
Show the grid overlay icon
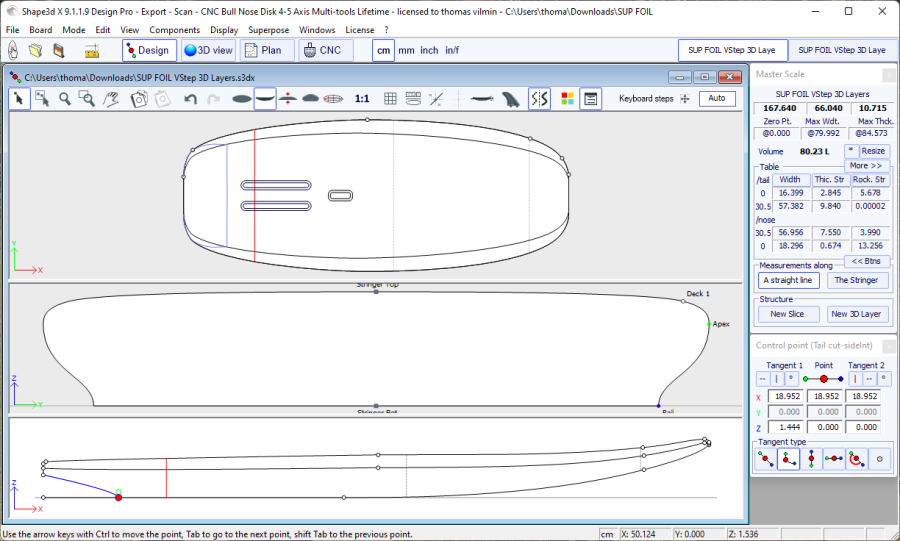(390, 98)
